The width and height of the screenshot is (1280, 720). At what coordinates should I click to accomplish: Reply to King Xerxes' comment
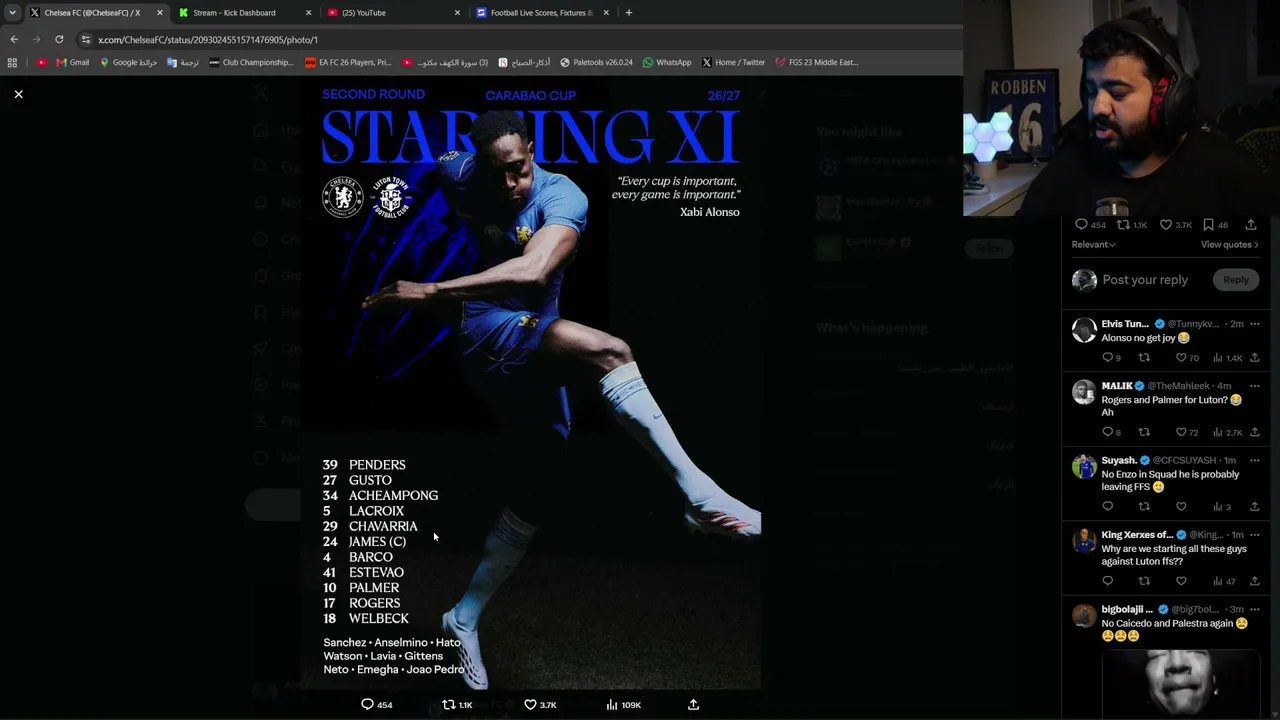1107,581
